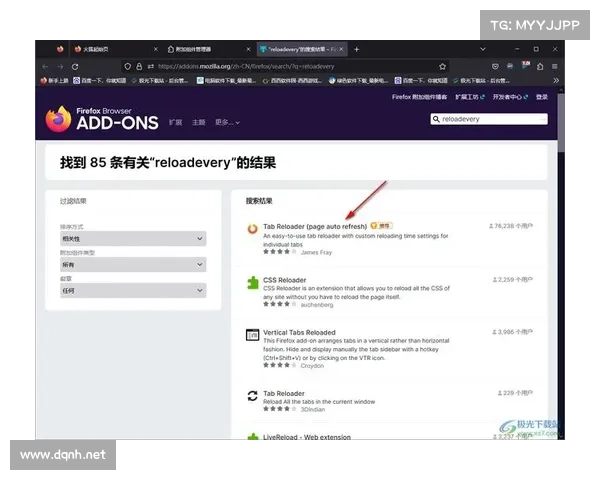Click the URL address bar
Screen dimensions: 600x480
click(x=285, y=67)
